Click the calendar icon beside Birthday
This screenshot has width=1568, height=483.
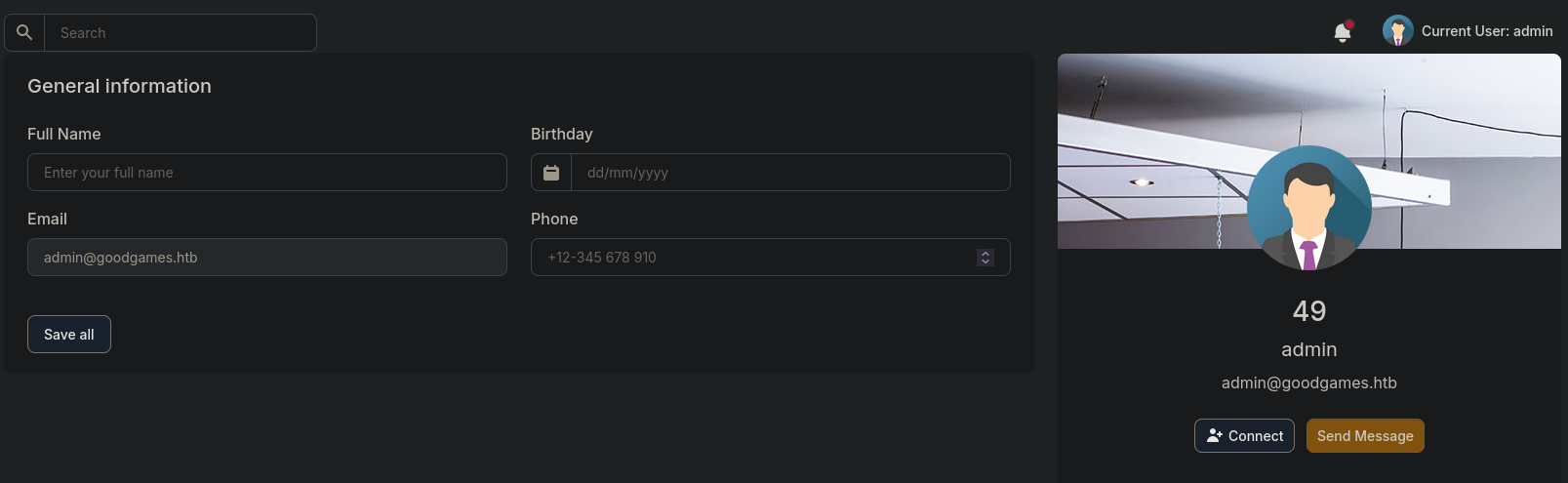click(x=551, y=173)
